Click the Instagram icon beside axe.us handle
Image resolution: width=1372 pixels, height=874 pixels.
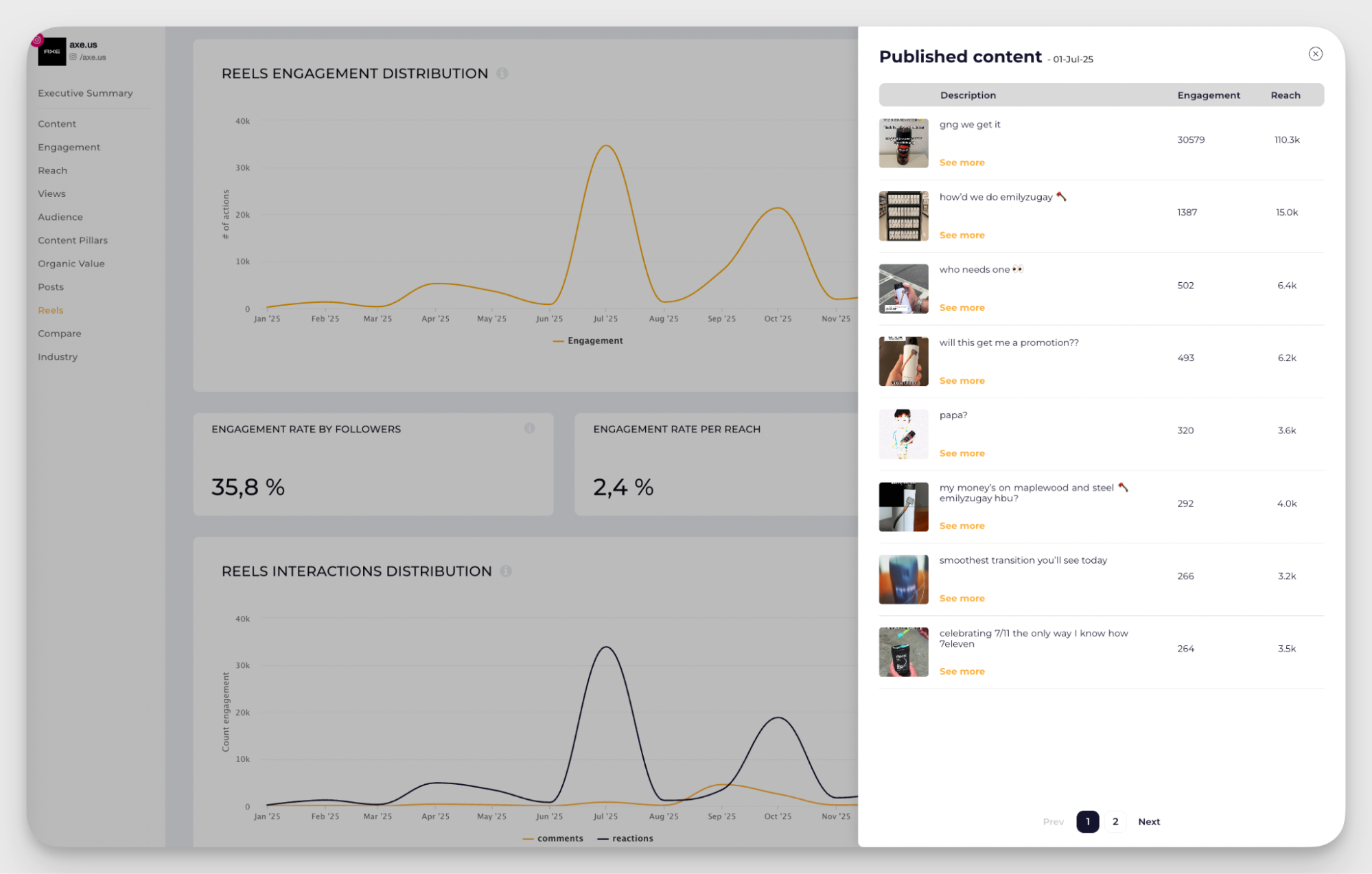coord(74,57)
